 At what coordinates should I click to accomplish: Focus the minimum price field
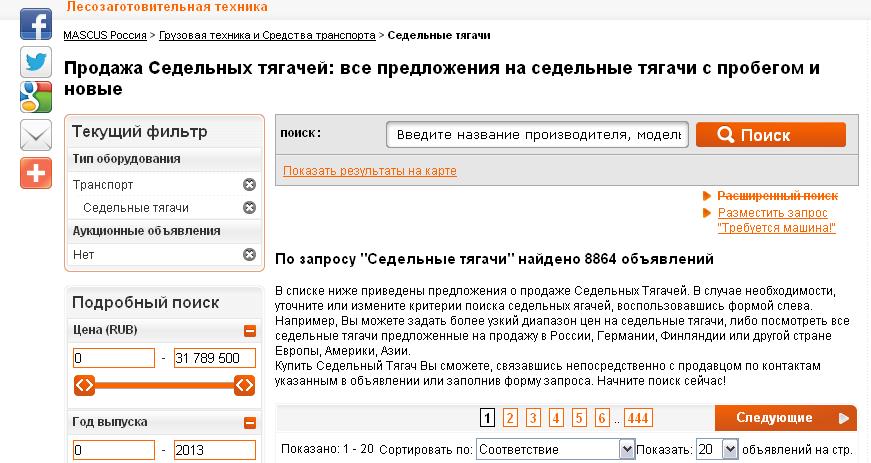click(114, 358)
